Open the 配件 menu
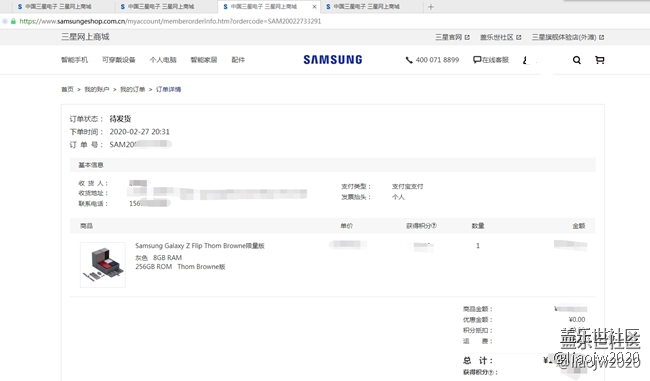 (238, 60)
